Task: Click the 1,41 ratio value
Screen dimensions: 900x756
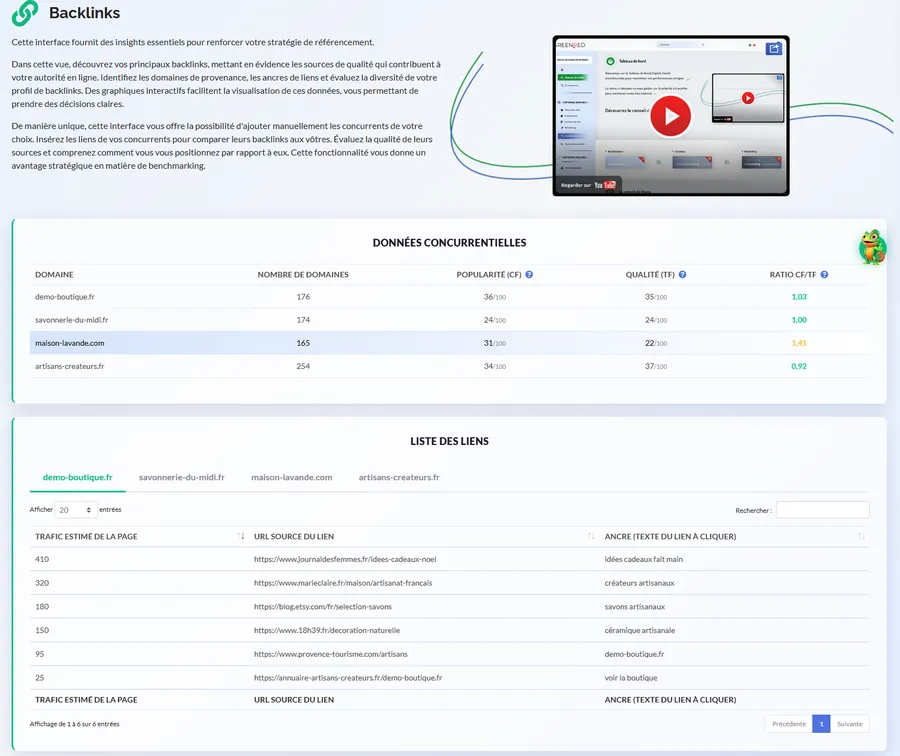Action: [x=799, y=343]
